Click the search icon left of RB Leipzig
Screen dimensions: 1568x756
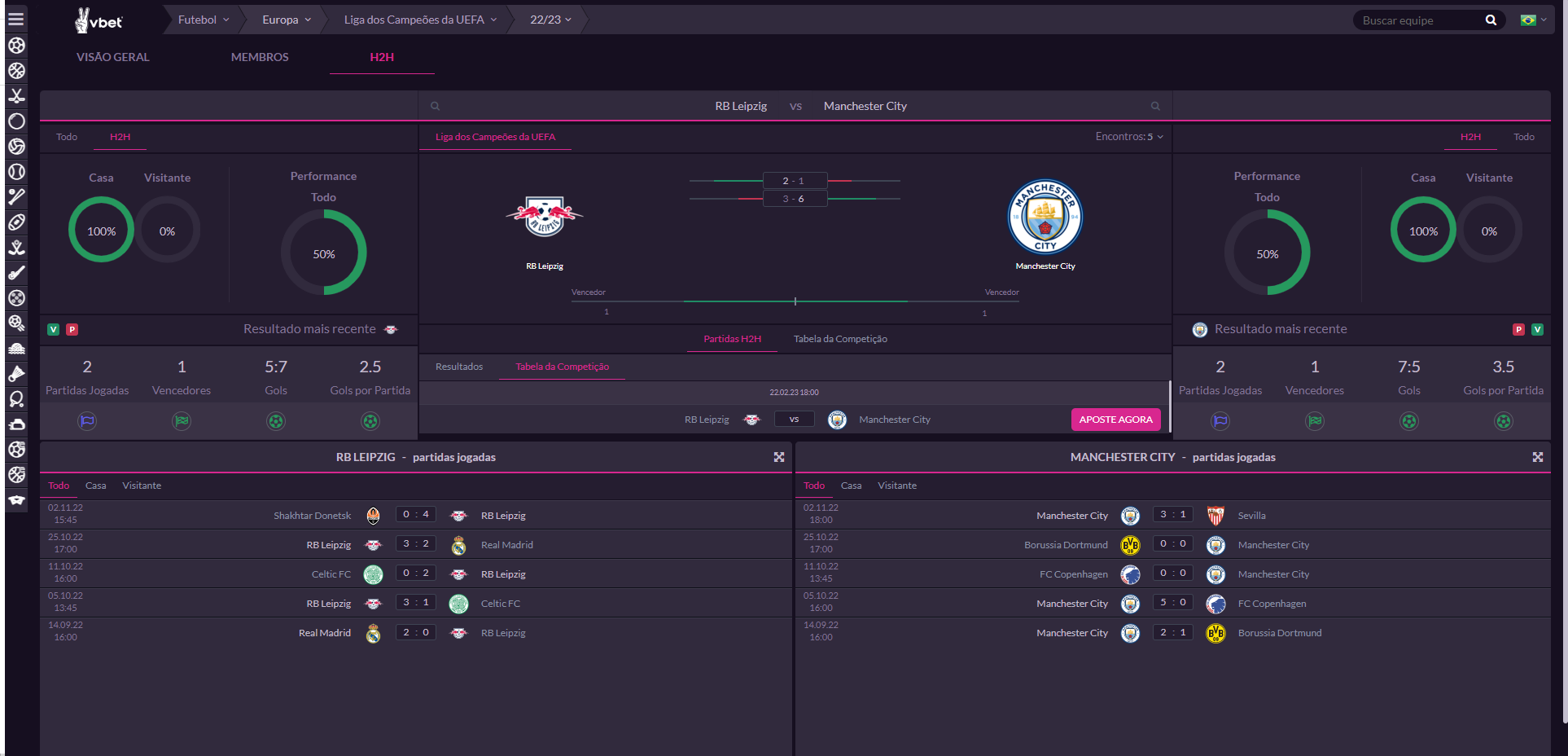(436, 106)
